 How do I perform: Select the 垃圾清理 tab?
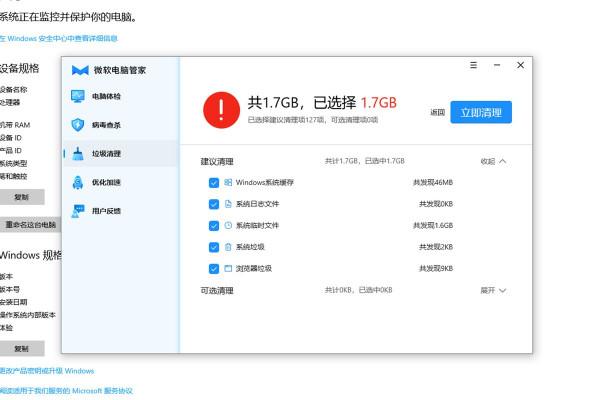(x=121, y=153)
